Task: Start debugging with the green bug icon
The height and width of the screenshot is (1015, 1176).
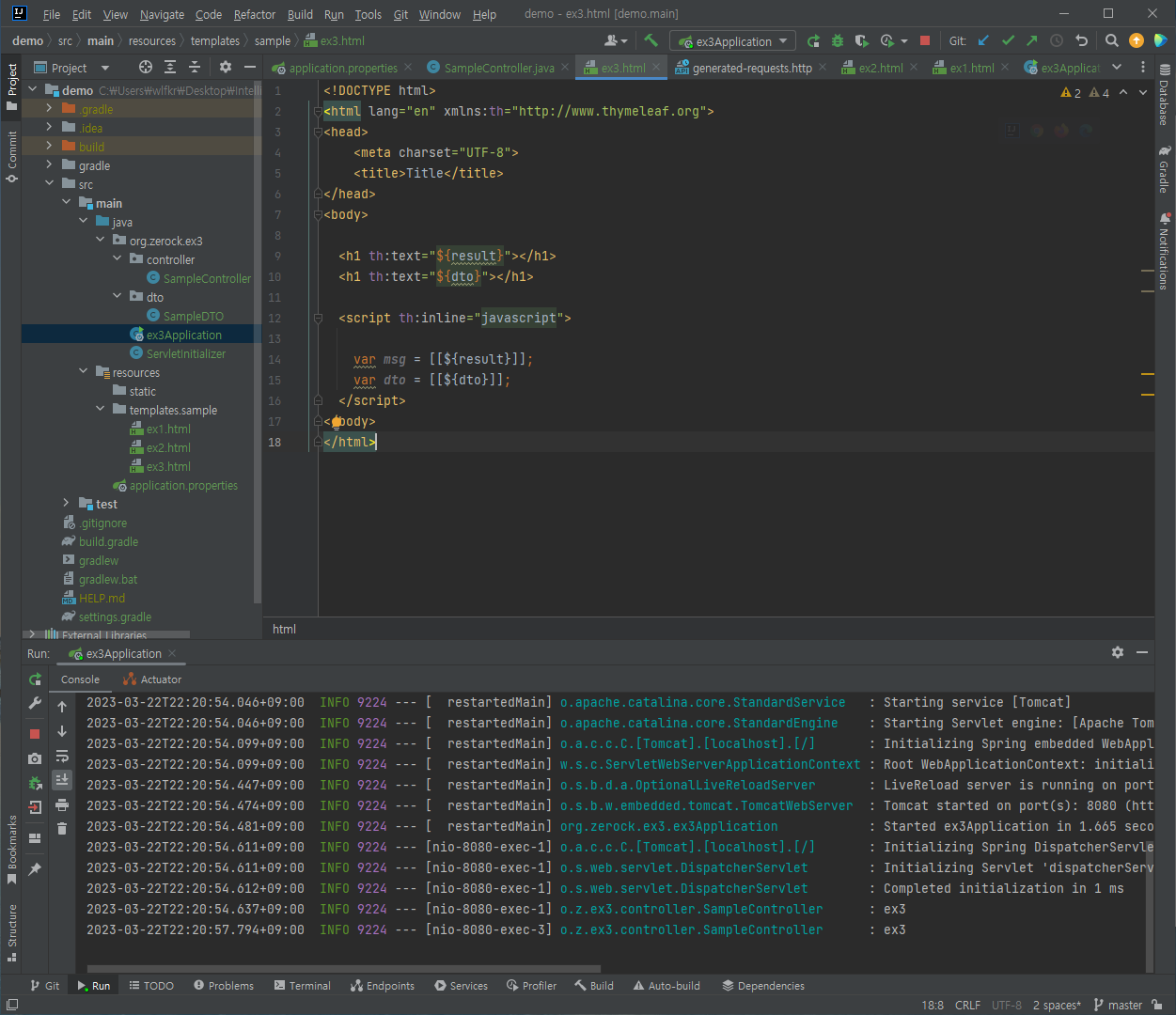Action: pos(838,40)
